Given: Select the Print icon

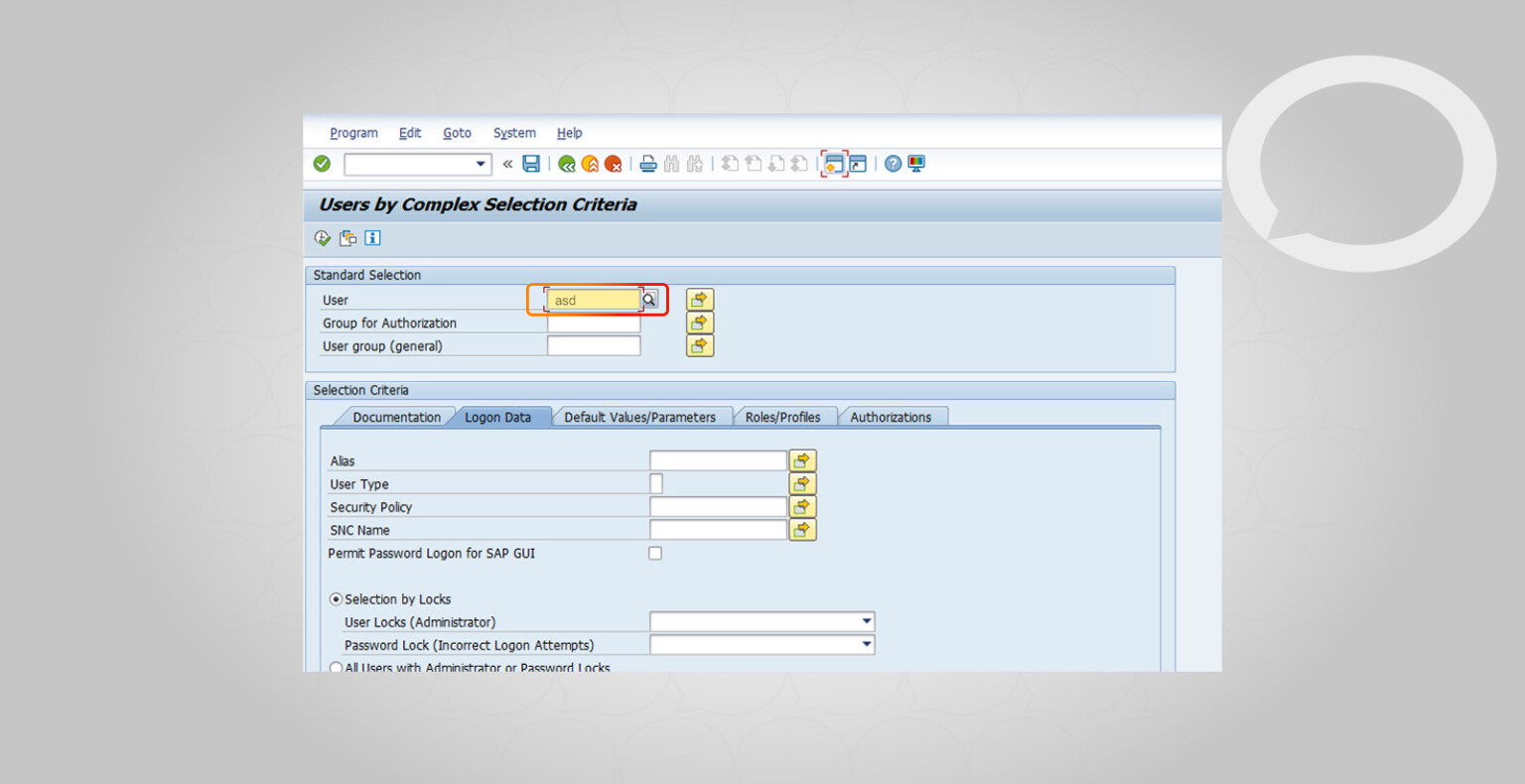Looking at the screenshot, I should coord(647,164).
